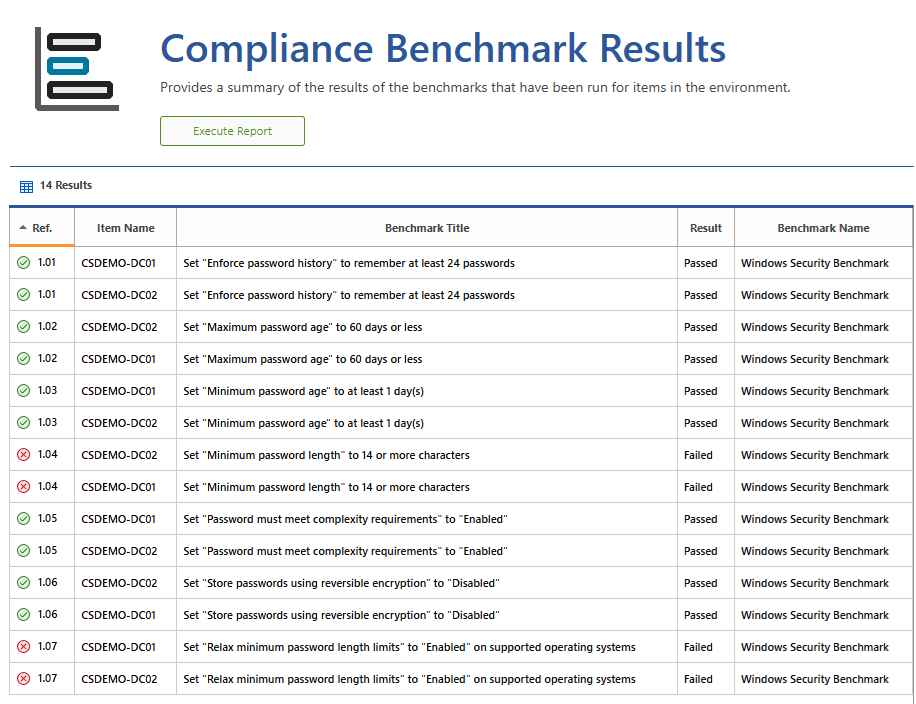Image resolution: width=916 pixels, height=704 pixels.
Task: Sort by the Ref. column header
Action: pos(41,228)
